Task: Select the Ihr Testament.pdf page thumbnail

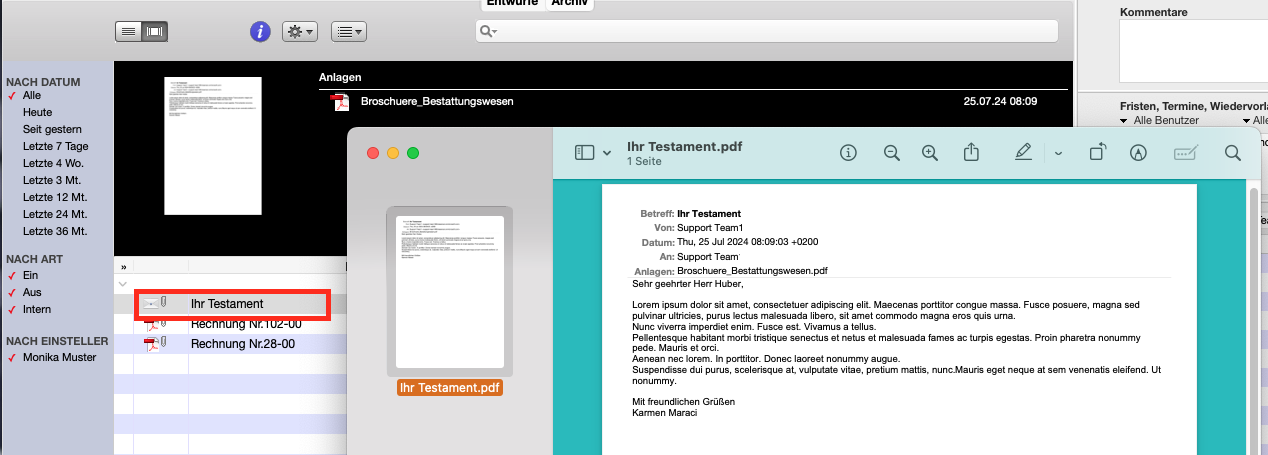Action: [x=450, y=290]
